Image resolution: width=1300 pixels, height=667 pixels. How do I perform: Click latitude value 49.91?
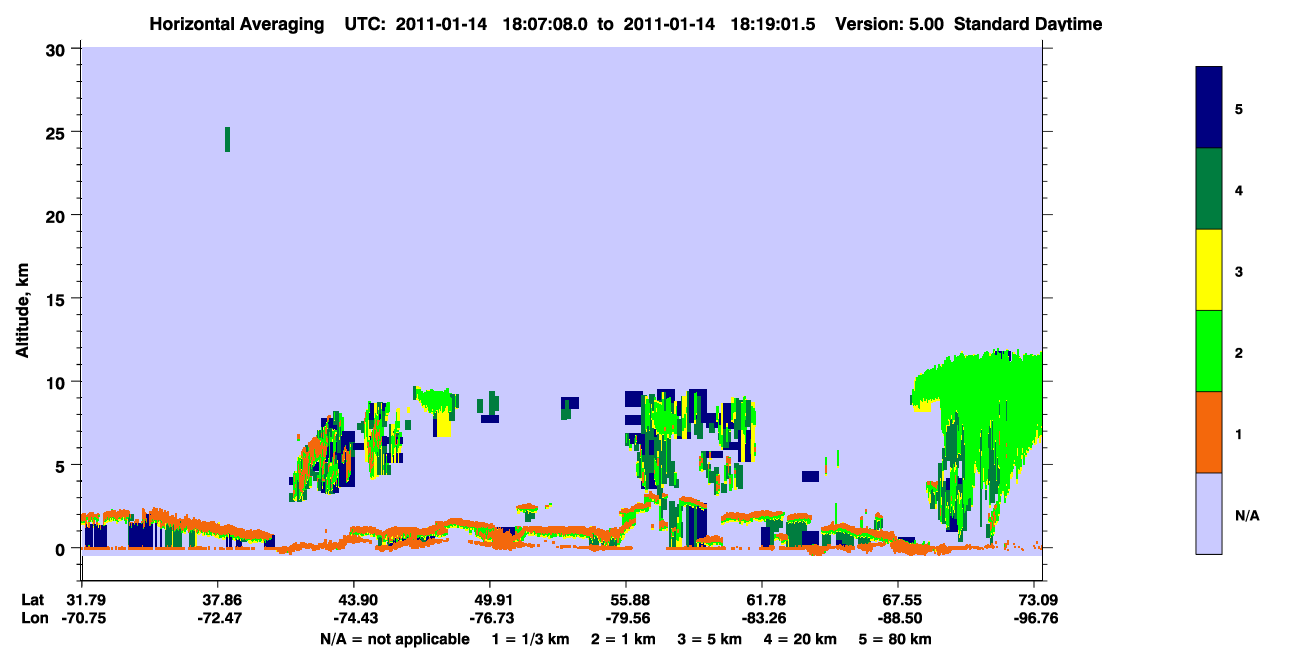point(490,600)
